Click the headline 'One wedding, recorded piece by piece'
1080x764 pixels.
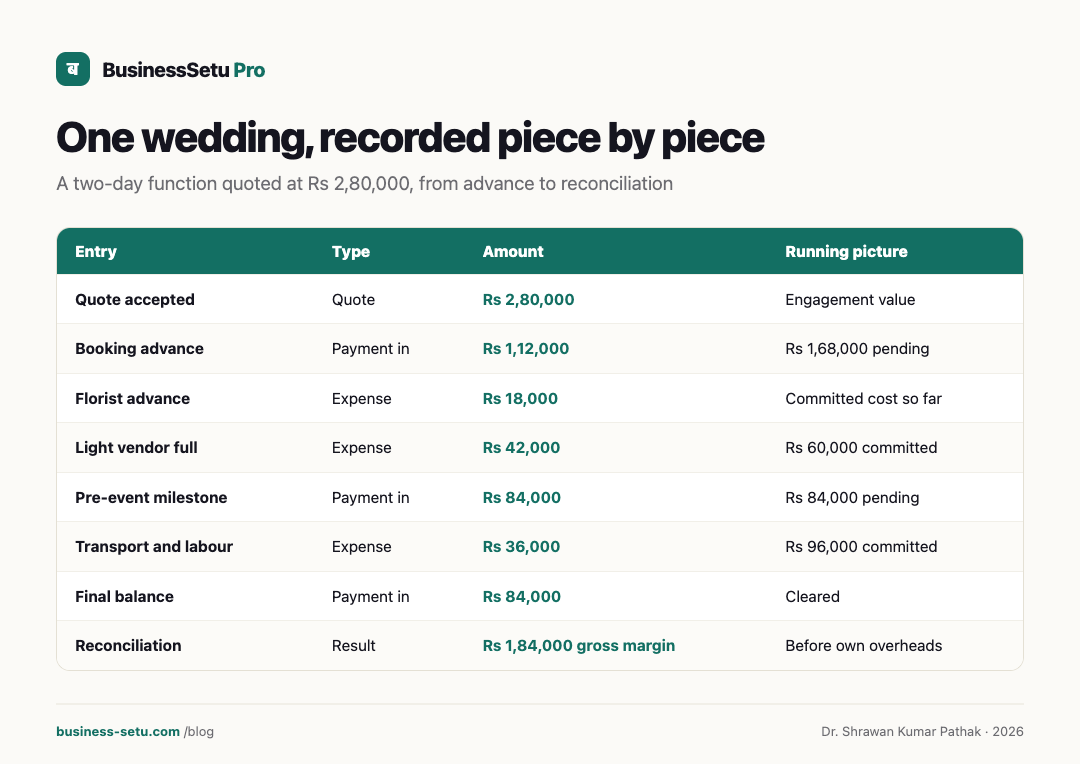click(x=410, y=138)
